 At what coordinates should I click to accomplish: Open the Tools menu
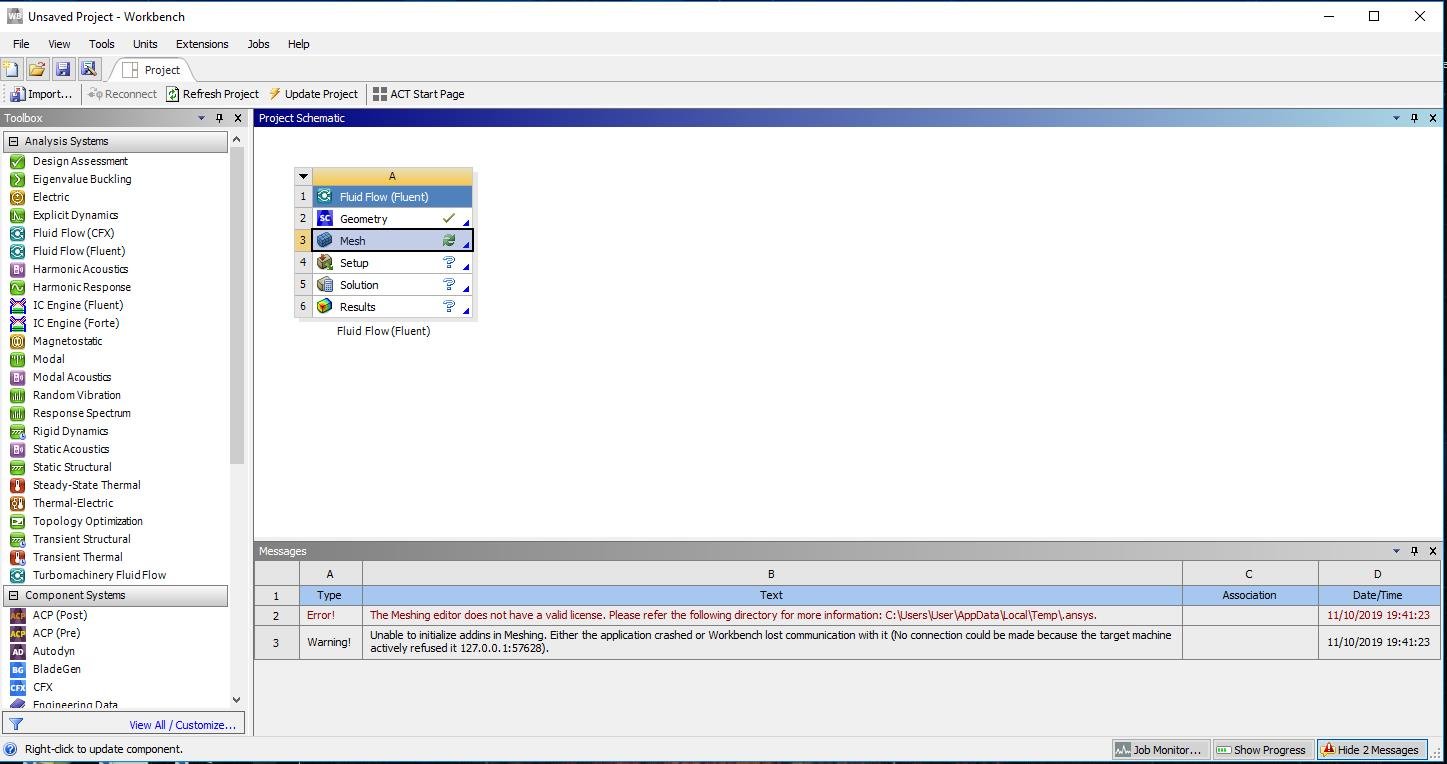click(x=101, y=44)
